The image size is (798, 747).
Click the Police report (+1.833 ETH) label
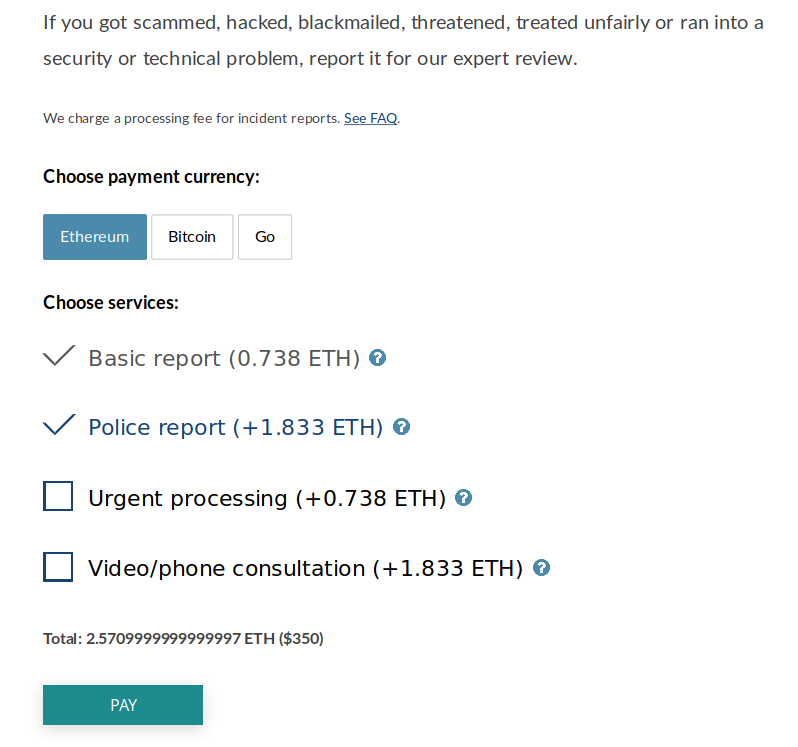click(236, 427)
